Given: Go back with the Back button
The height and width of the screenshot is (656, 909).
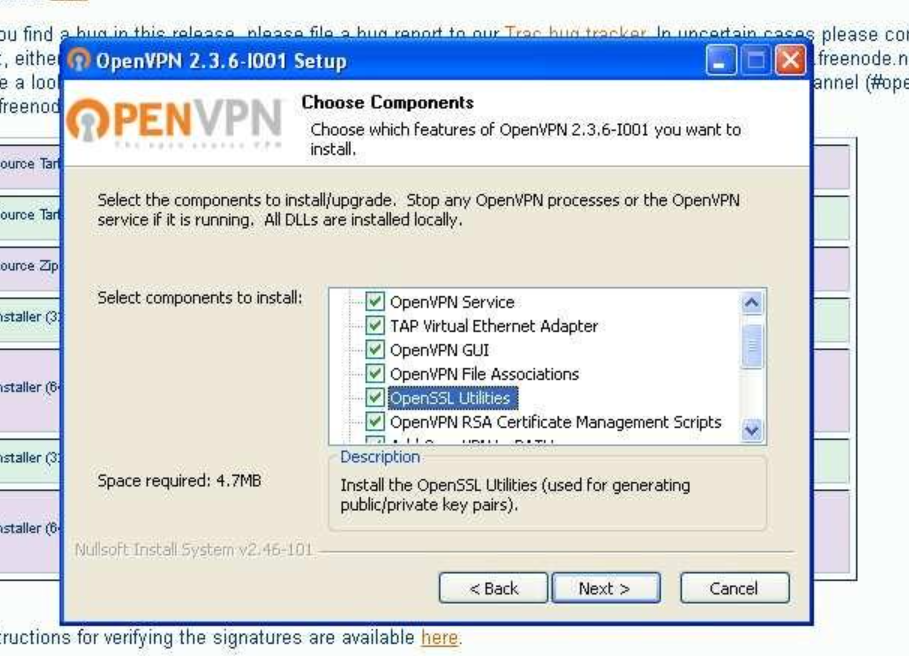Looking at the screenshot, I should pyautogui.click(x=493, y=588).
